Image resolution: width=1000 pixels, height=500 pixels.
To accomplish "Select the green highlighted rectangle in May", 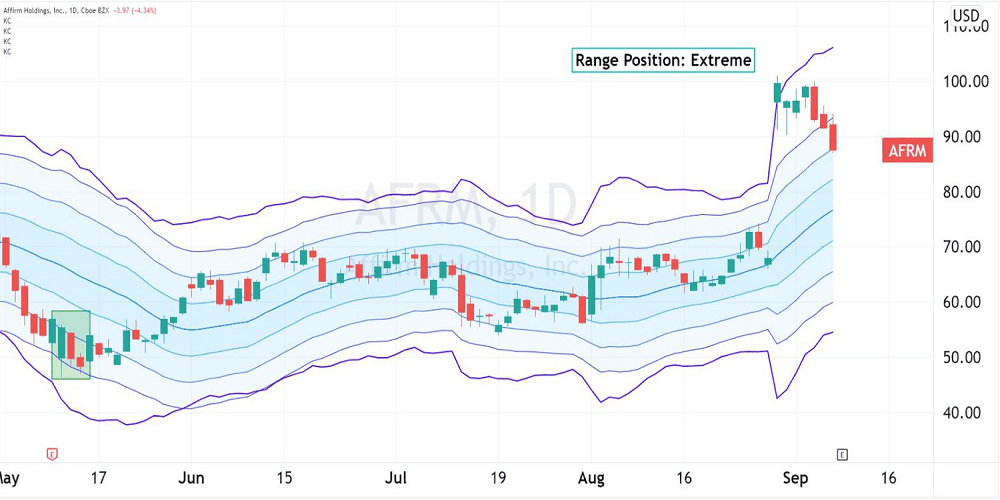I will [x=71, y=345].
